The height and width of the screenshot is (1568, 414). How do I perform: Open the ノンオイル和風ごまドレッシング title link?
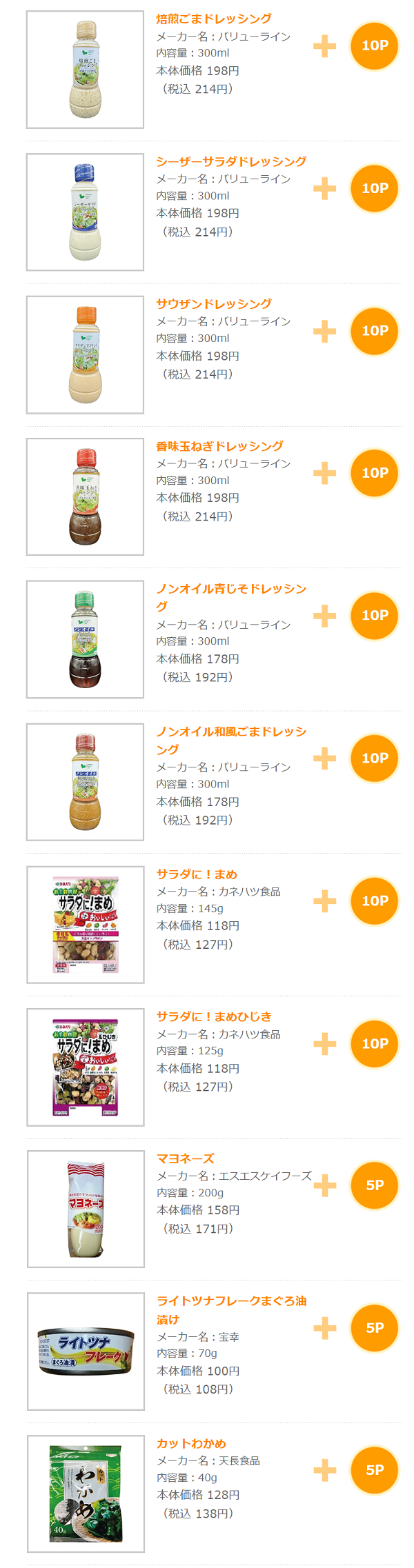tap(231, 740)
